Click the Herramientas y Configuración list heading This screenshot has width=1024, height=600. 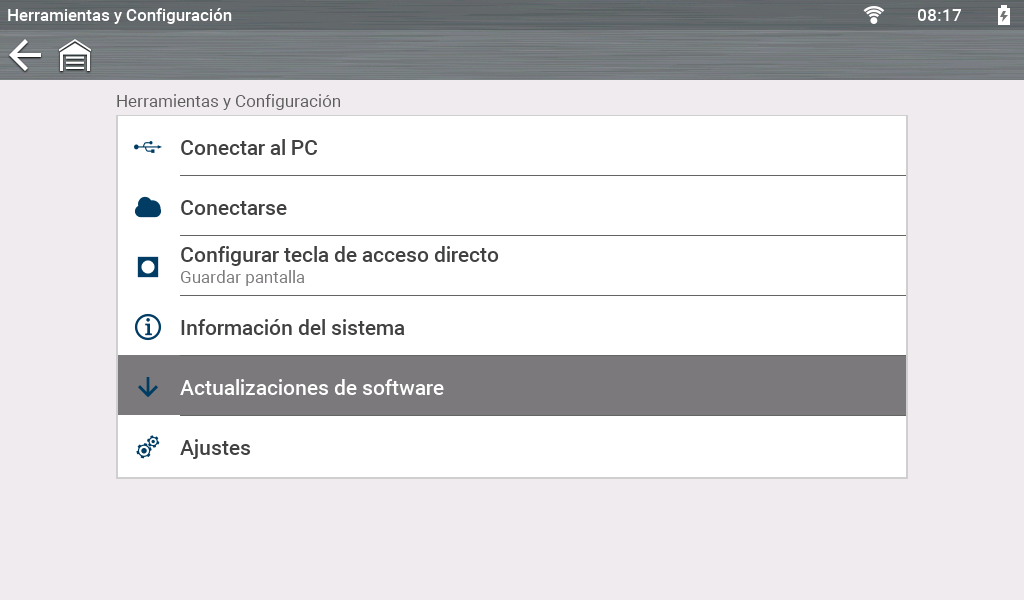pos(228,101)
